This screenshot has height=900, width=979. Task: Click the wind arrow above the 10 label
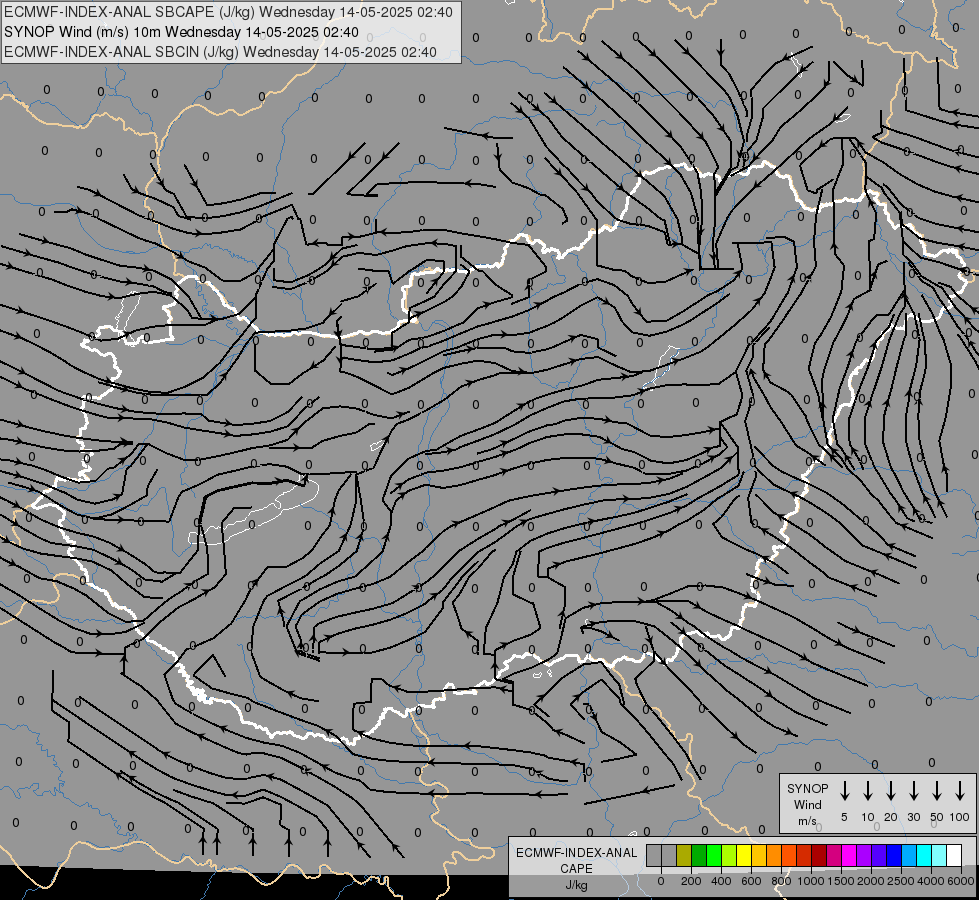(x=868, y=791)
